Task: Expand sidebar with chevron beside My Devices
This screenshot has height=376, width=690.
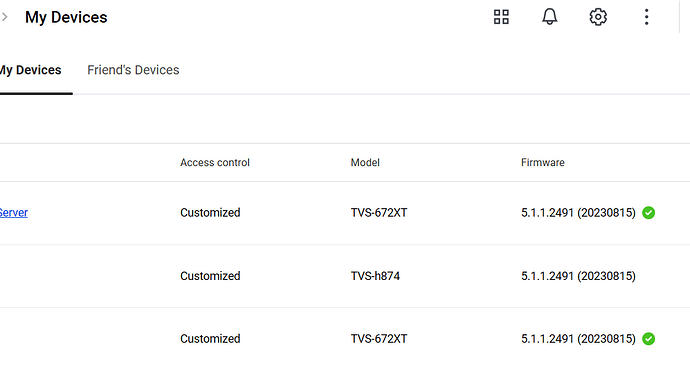Action: click(x=5, y=17)
